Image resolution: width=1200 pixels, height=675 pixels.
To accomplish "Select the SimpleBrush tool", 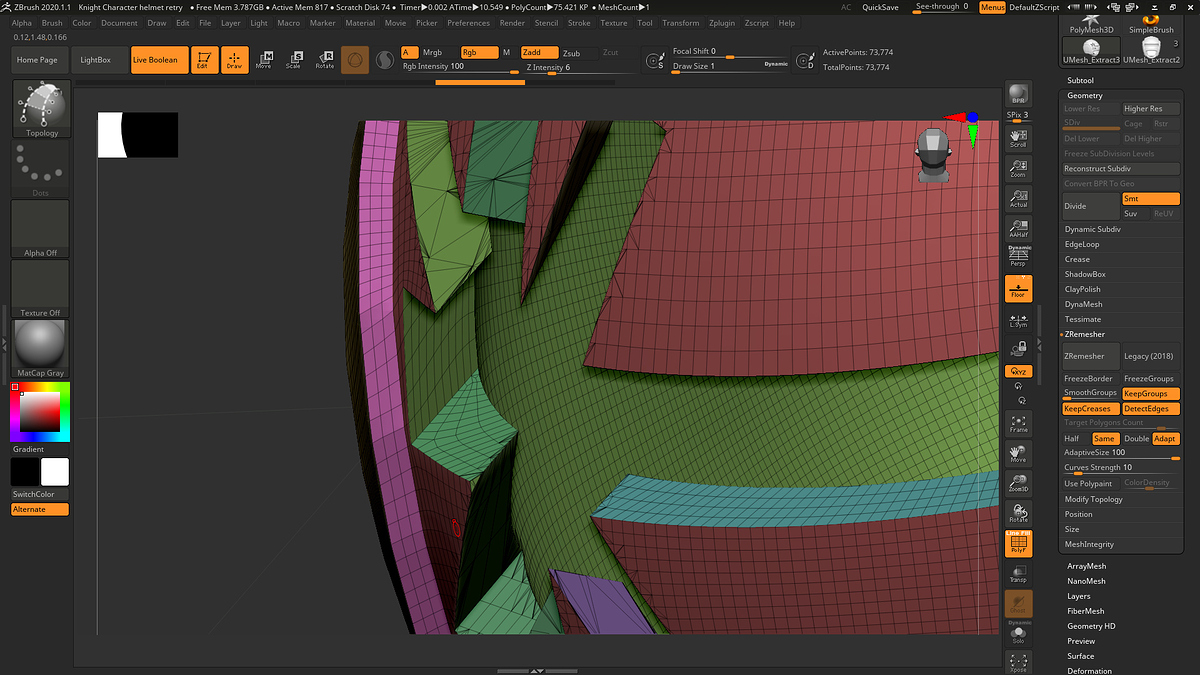I will point(1151,23).
